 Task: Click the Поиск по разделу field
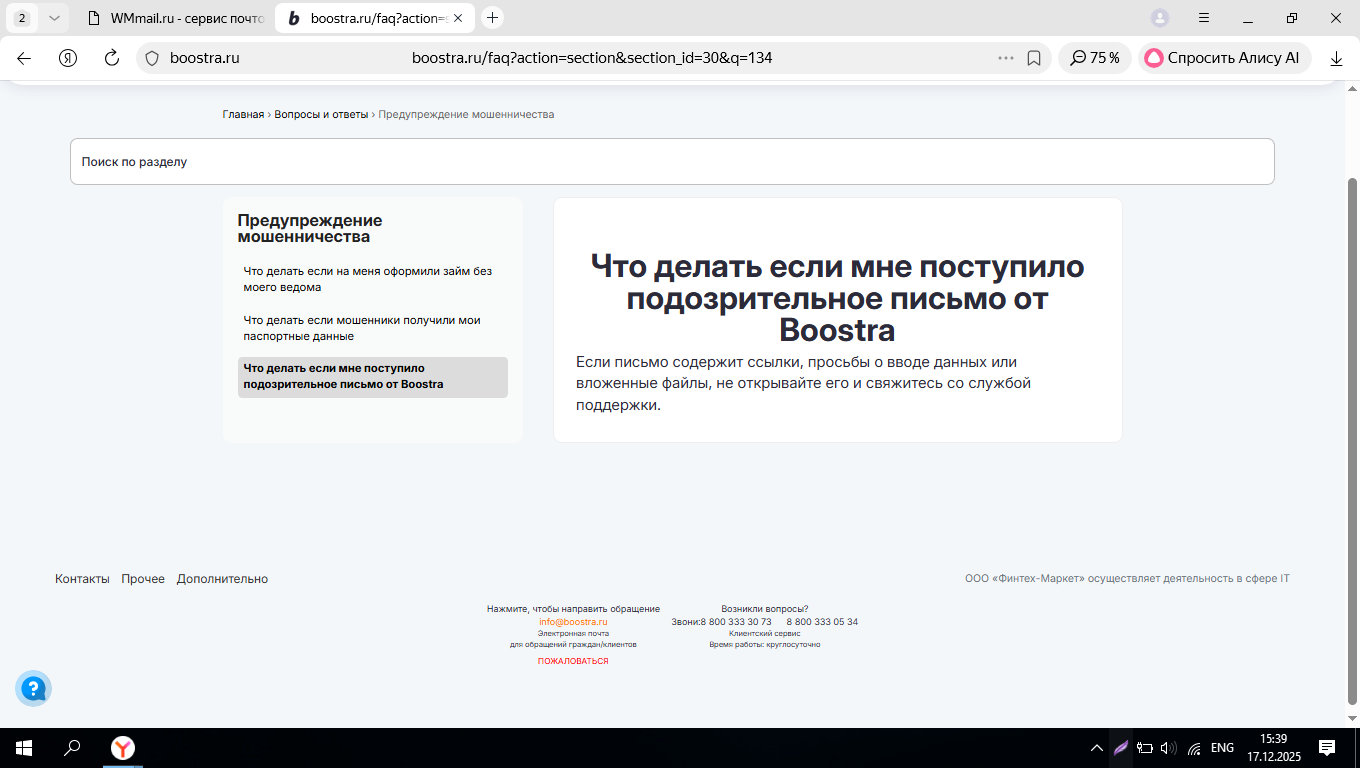click(x=672, y=161)
